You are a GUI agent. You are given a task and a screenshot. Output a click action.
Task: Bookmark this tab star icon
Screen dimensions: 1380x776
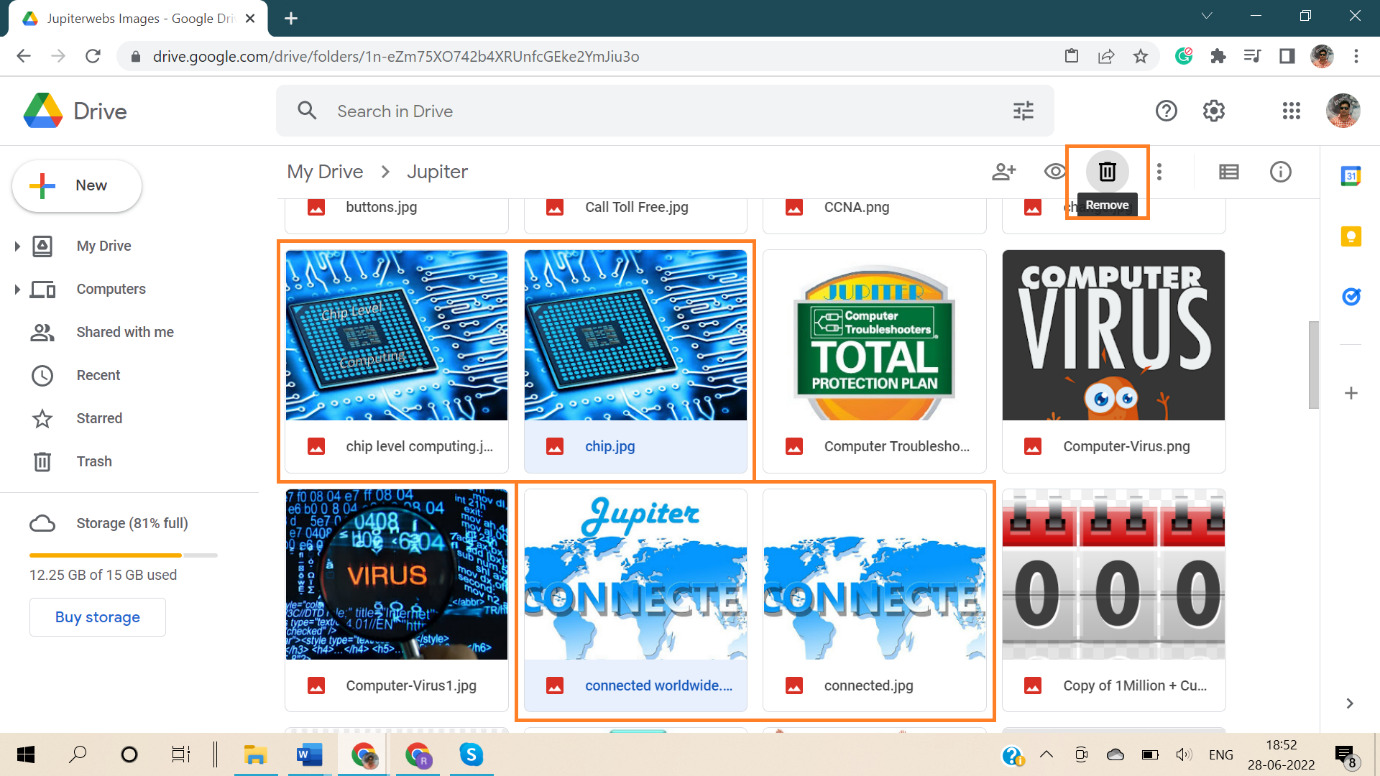click(x=1140, y=56)
